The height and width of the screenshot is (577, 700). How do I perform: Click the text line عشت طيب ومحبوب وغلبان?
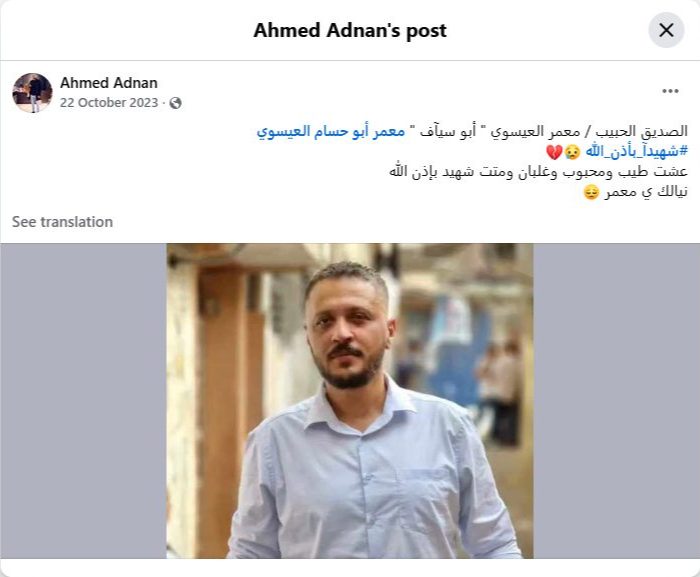tap(601, 172)
